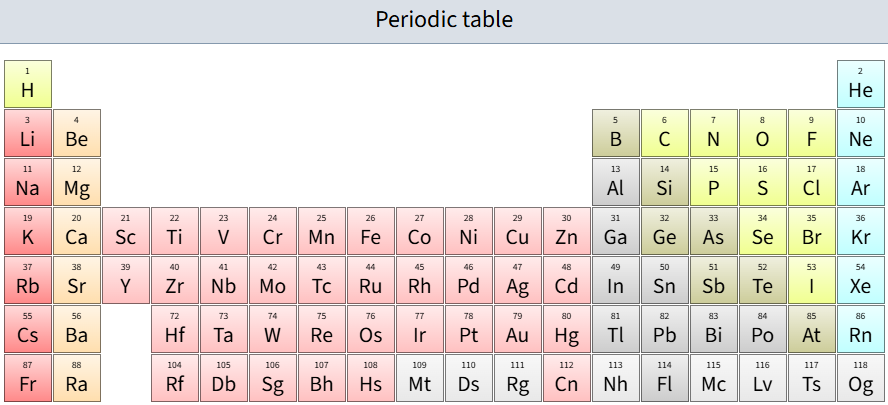888x405 pixels.
Task: Open the Barium (Ba) element cell
Action: 77,329
